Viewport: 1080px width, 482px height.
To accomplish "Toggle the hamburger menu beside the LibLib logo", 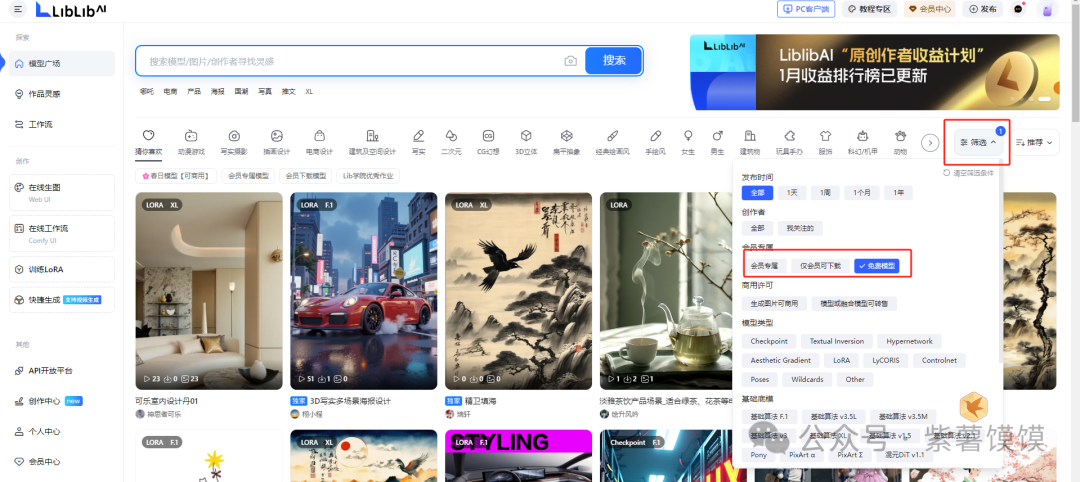I will pyautogui.click(x=19, y=9).
